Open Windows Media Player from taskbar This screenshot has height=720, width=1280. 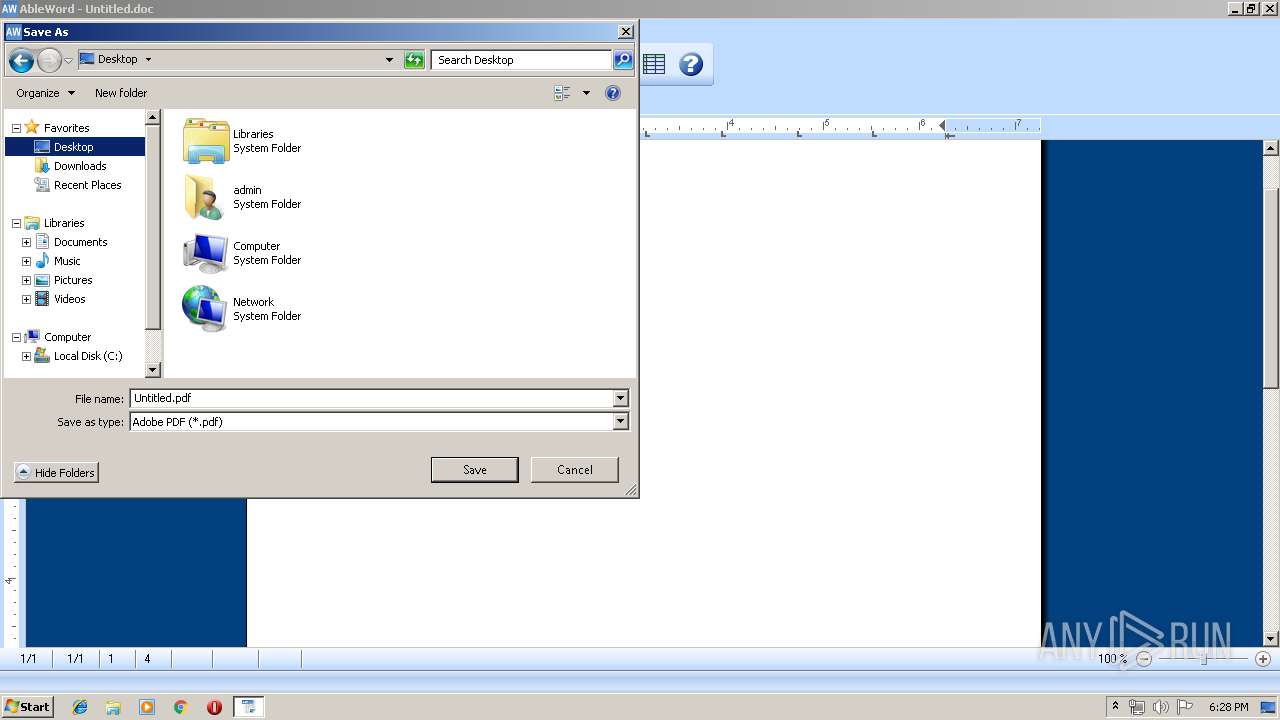tap(147, 707)
